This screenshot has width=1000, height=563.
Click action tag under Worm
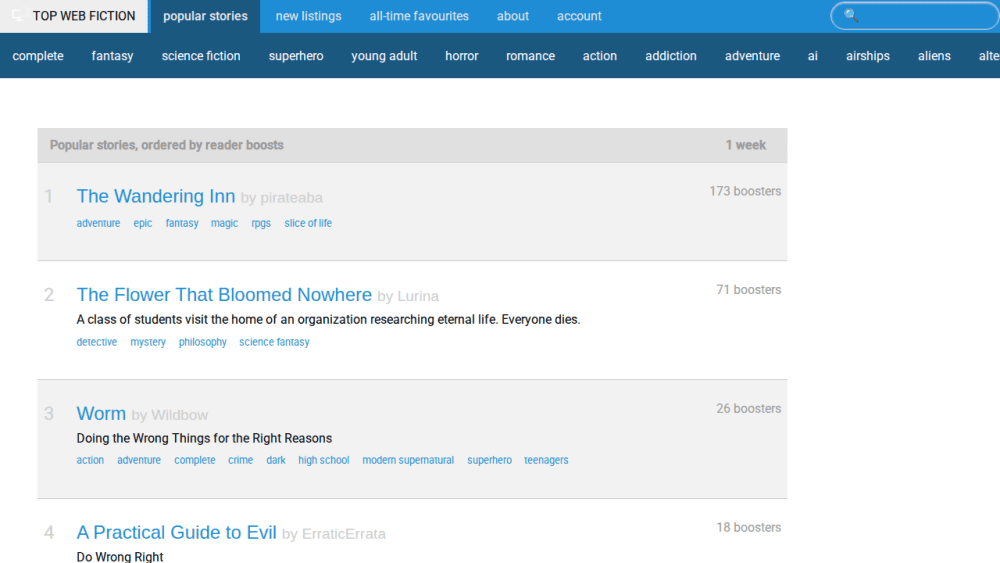[x=90, y=460]
